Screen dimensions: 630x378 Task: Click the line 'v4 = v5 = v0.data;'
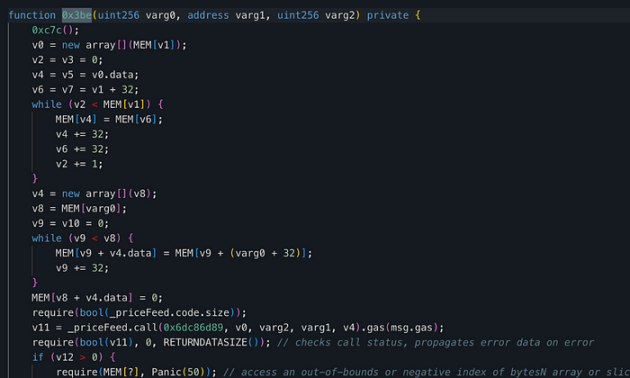pyautogui.click(x=85, y=75)
